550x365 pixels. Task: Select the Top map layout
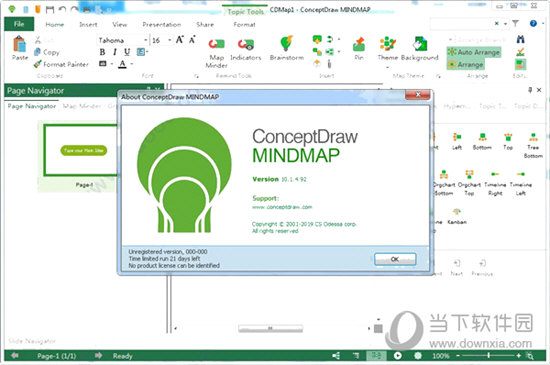pyautogui.click(x=508, y=141)
